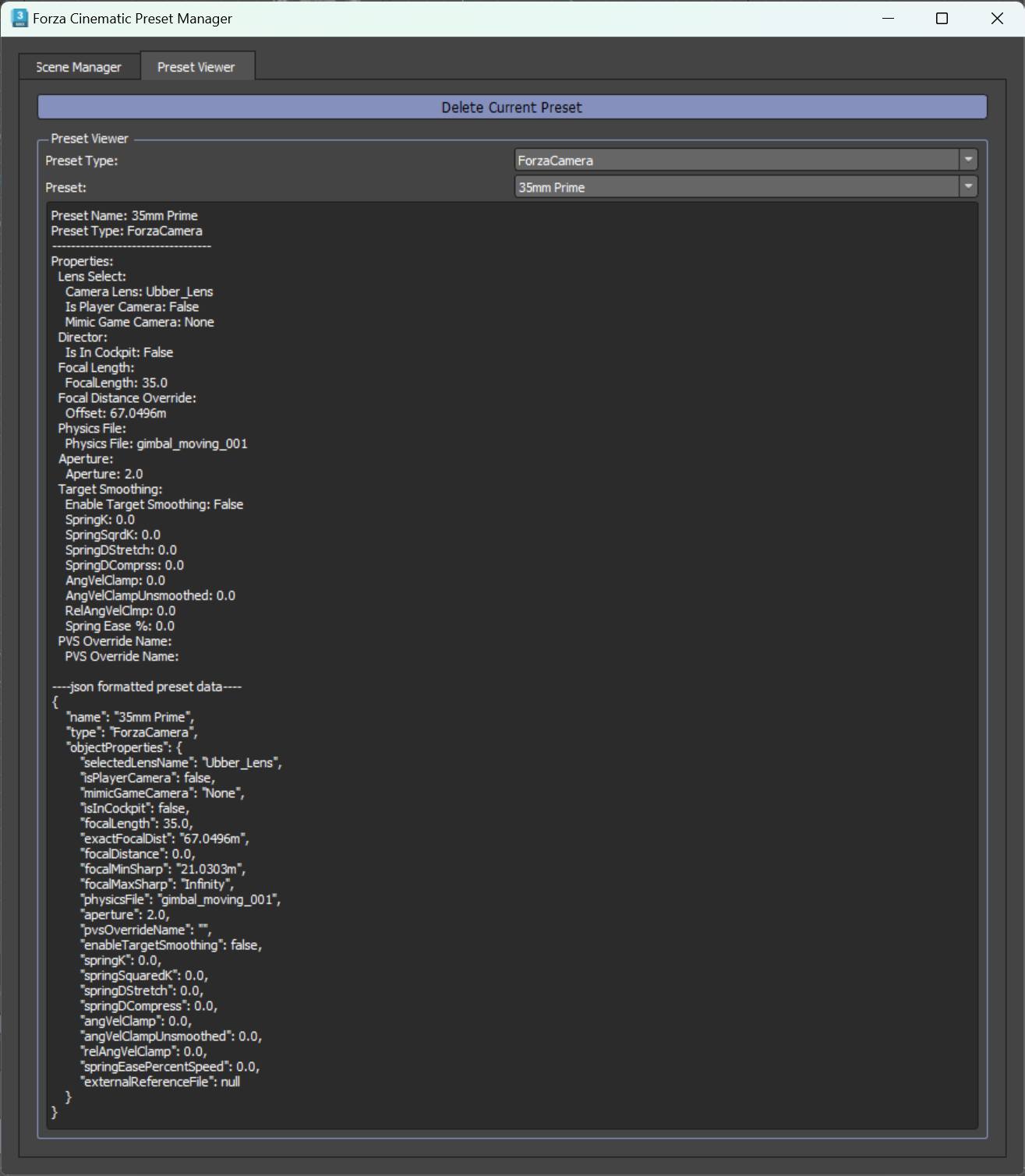Click the 'Offset: 67.0496m' line
This screenshot has width=1025, height=1176.
pyautogui.click(x=116, y=414)
